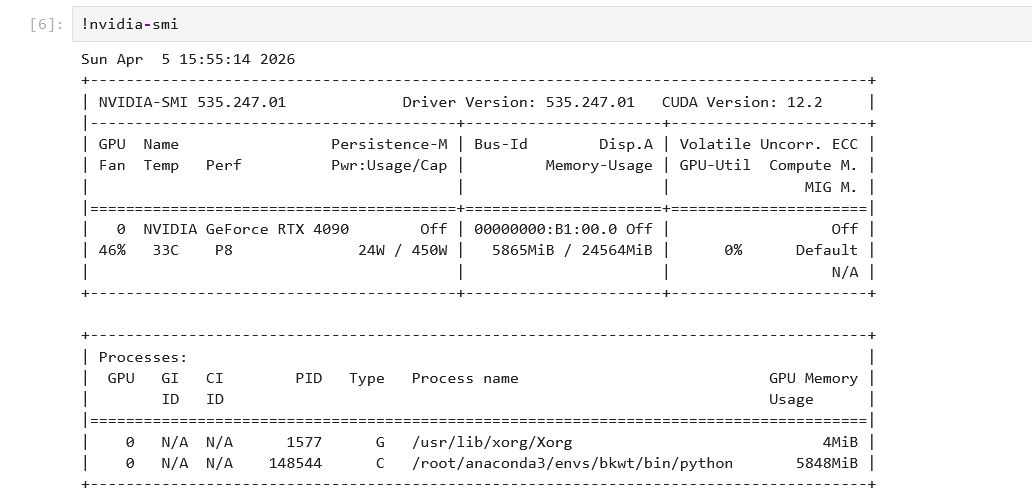Click the bus ID 00000000:B1:00.0
Image resolution: width=1032 pixels, height=503 pixels.
[x=546, y=229]
